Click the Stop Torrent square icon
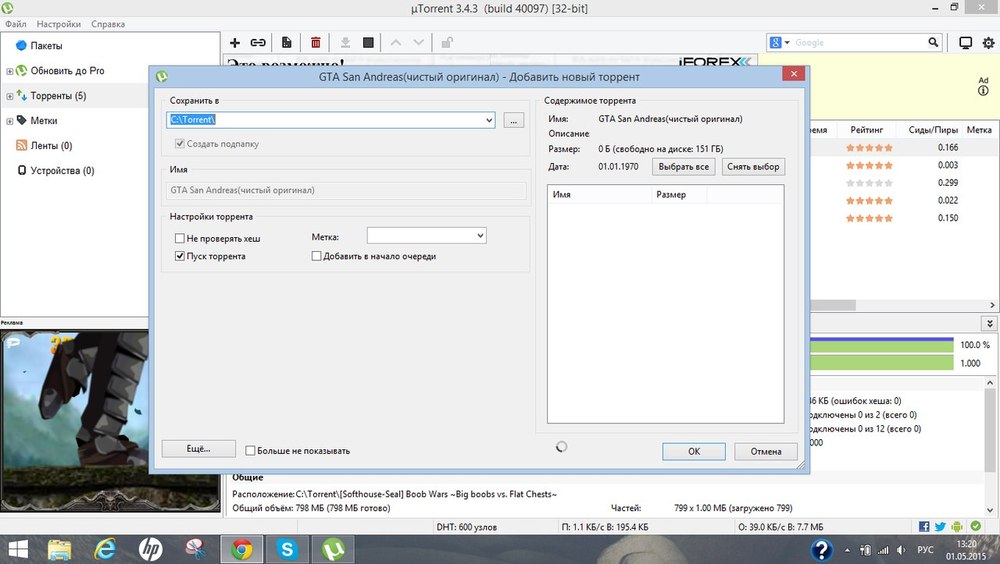The height and width of the screenshot is (564, 1000). pyautogui.click(x=368, y=43)
